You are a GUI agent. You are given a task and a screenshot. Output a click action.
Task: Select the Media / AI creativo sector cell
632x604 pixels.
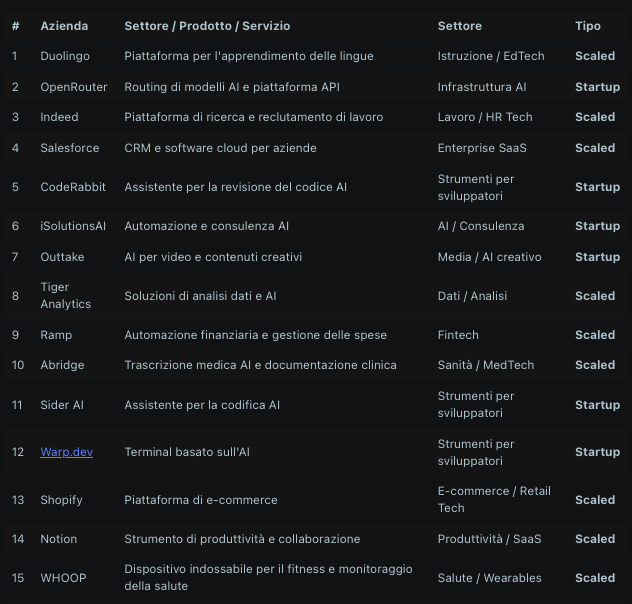[489, 257]
